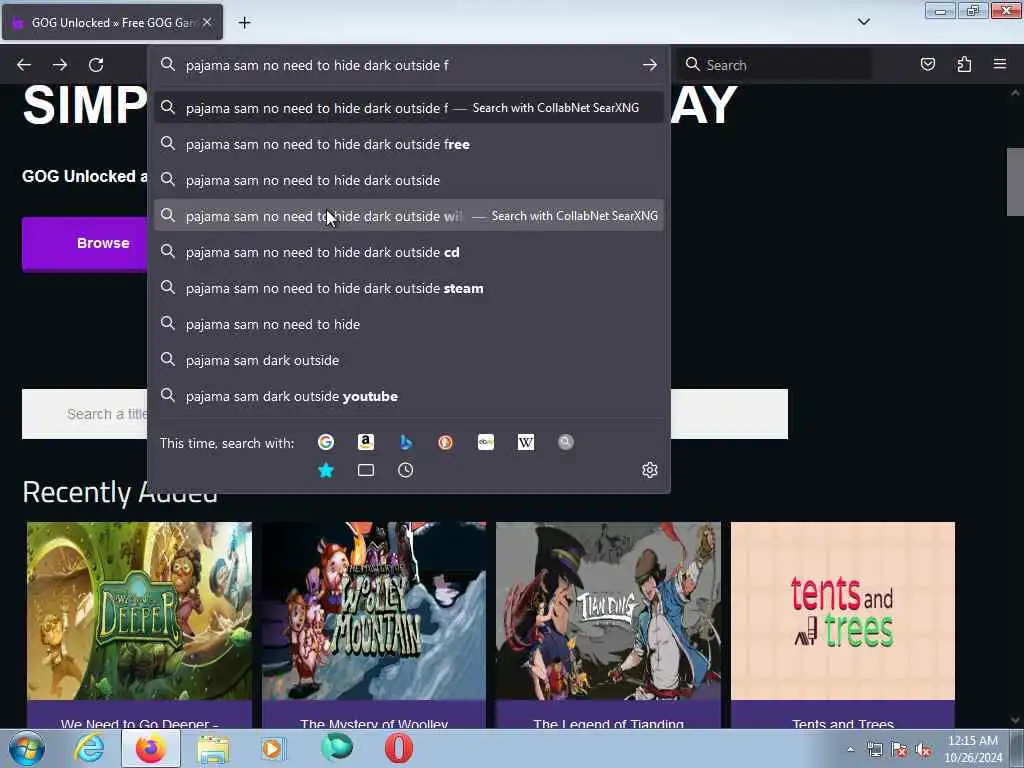
Task: Search this time with Google
Action: [326, 442]
